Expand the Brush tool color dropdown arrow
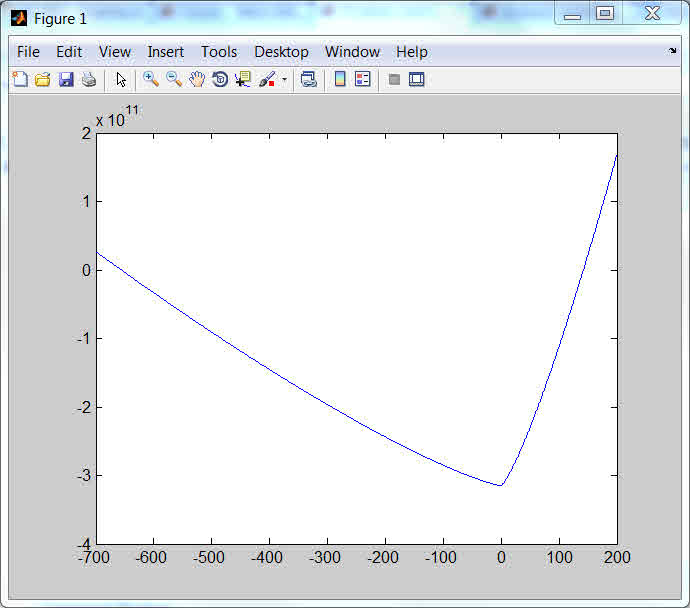Viewport: 690px width, 608px height. [284, 79]
